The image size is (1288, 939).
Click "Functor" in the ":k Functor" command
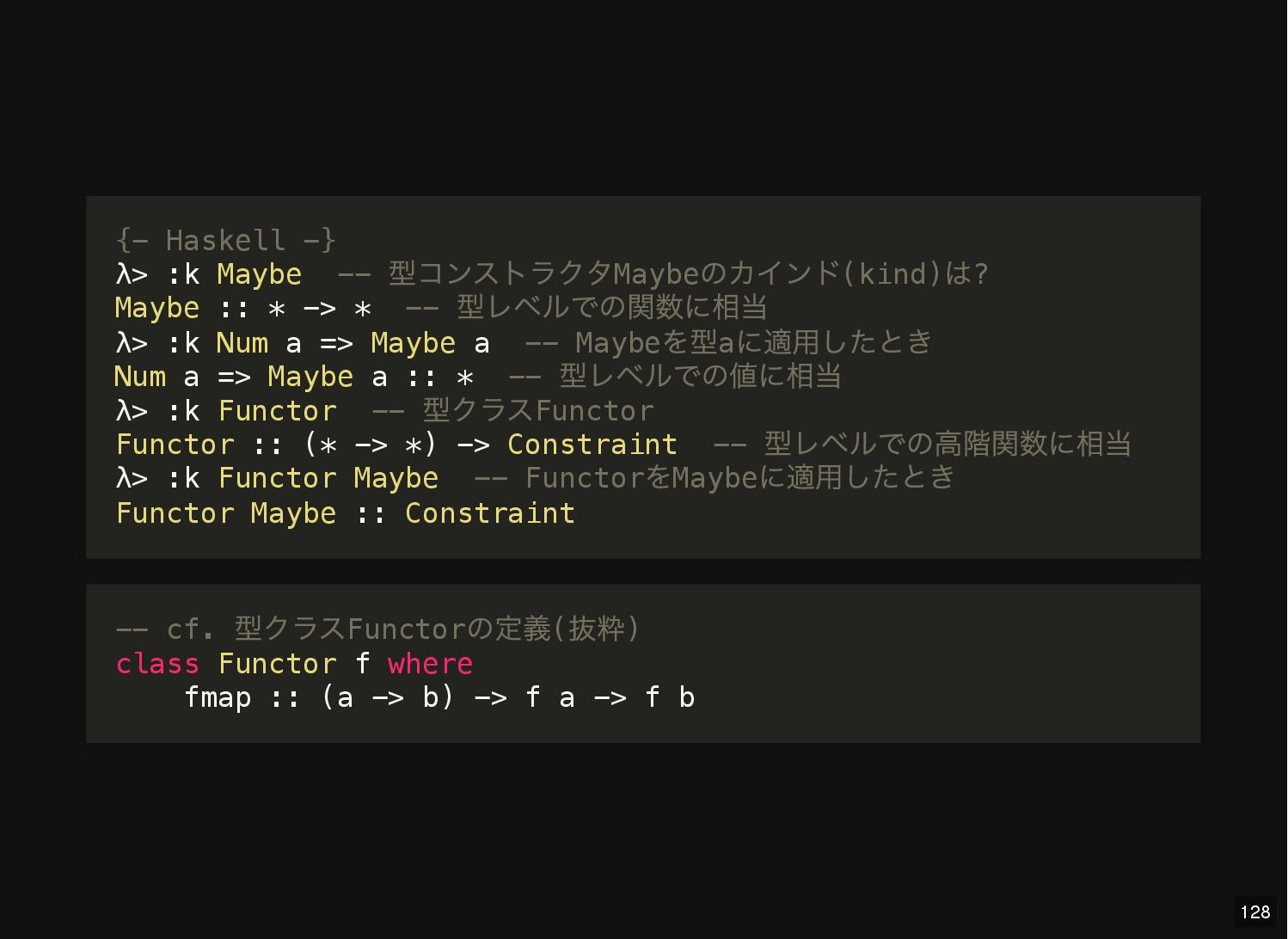pos(277,410)
